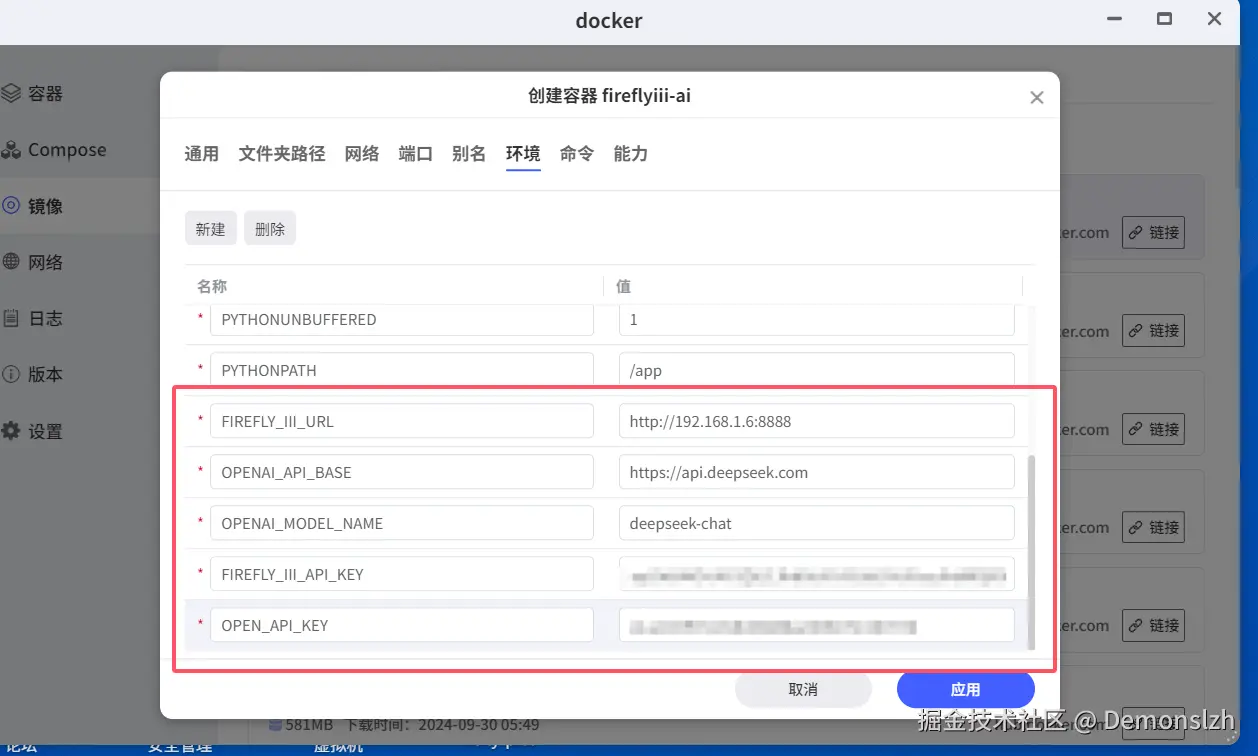Click the OPEN_API_KEY name field
Image resolution: width=1258 pixels, height=756 pixels.
[x=402, y=625]
